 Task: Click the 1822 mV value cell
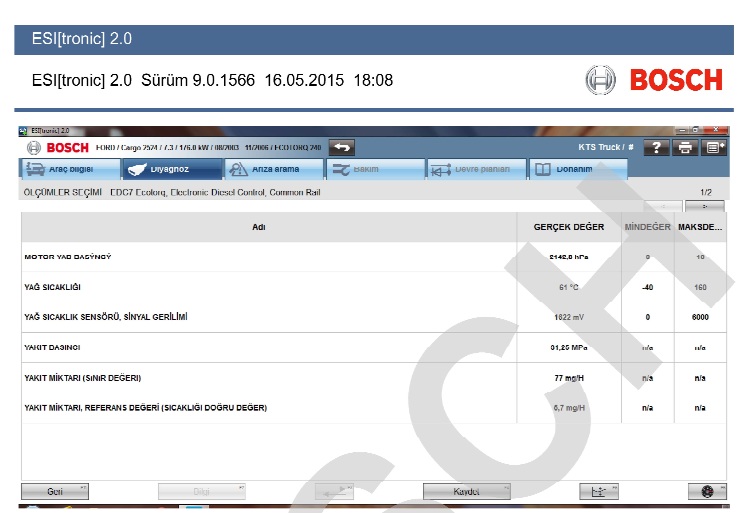point(569,317)
